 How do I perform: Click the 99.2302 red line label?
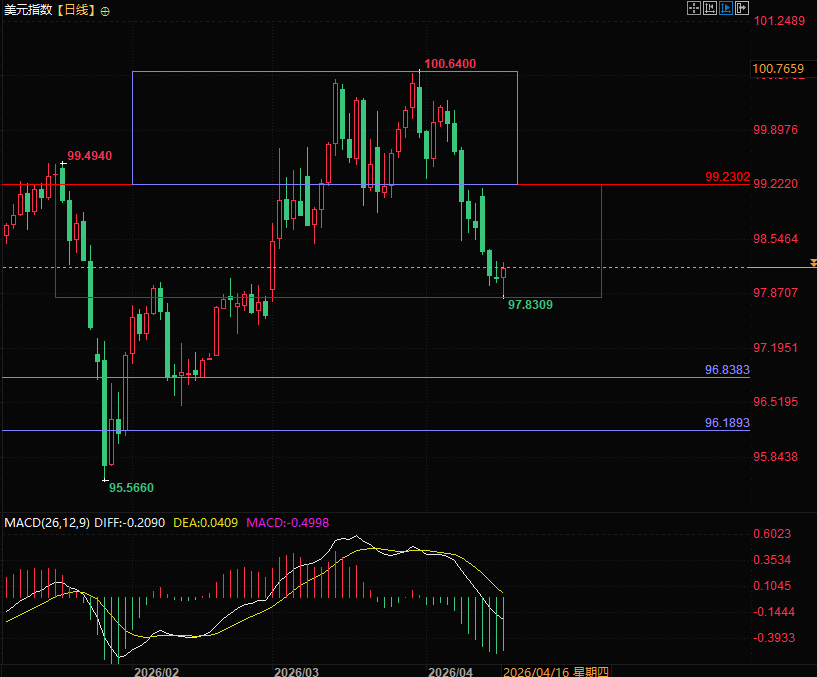coord(727,177)
